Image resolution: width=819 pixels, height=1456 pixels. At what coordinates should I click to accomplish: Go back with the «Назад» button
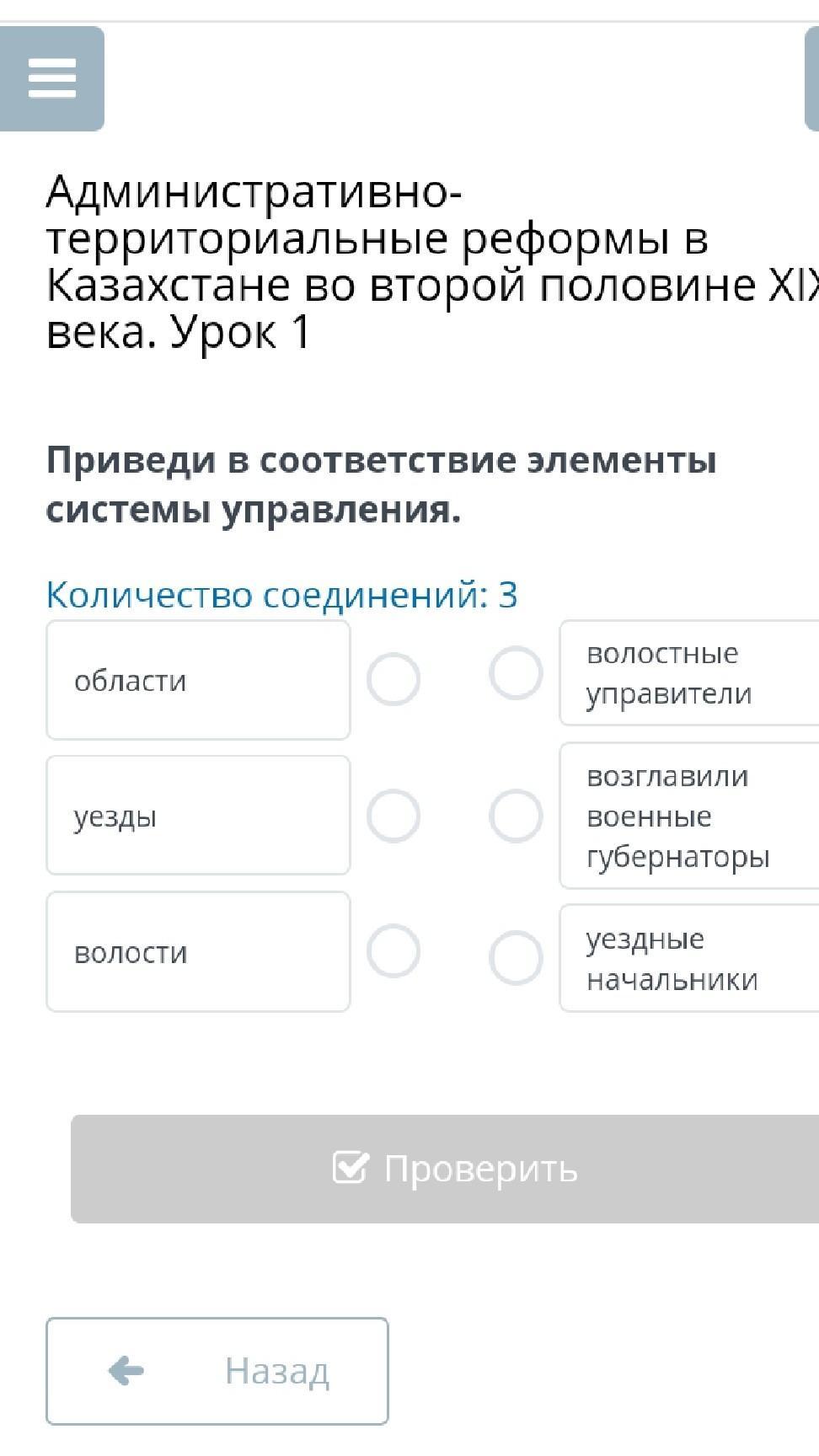coord(217,1371)
